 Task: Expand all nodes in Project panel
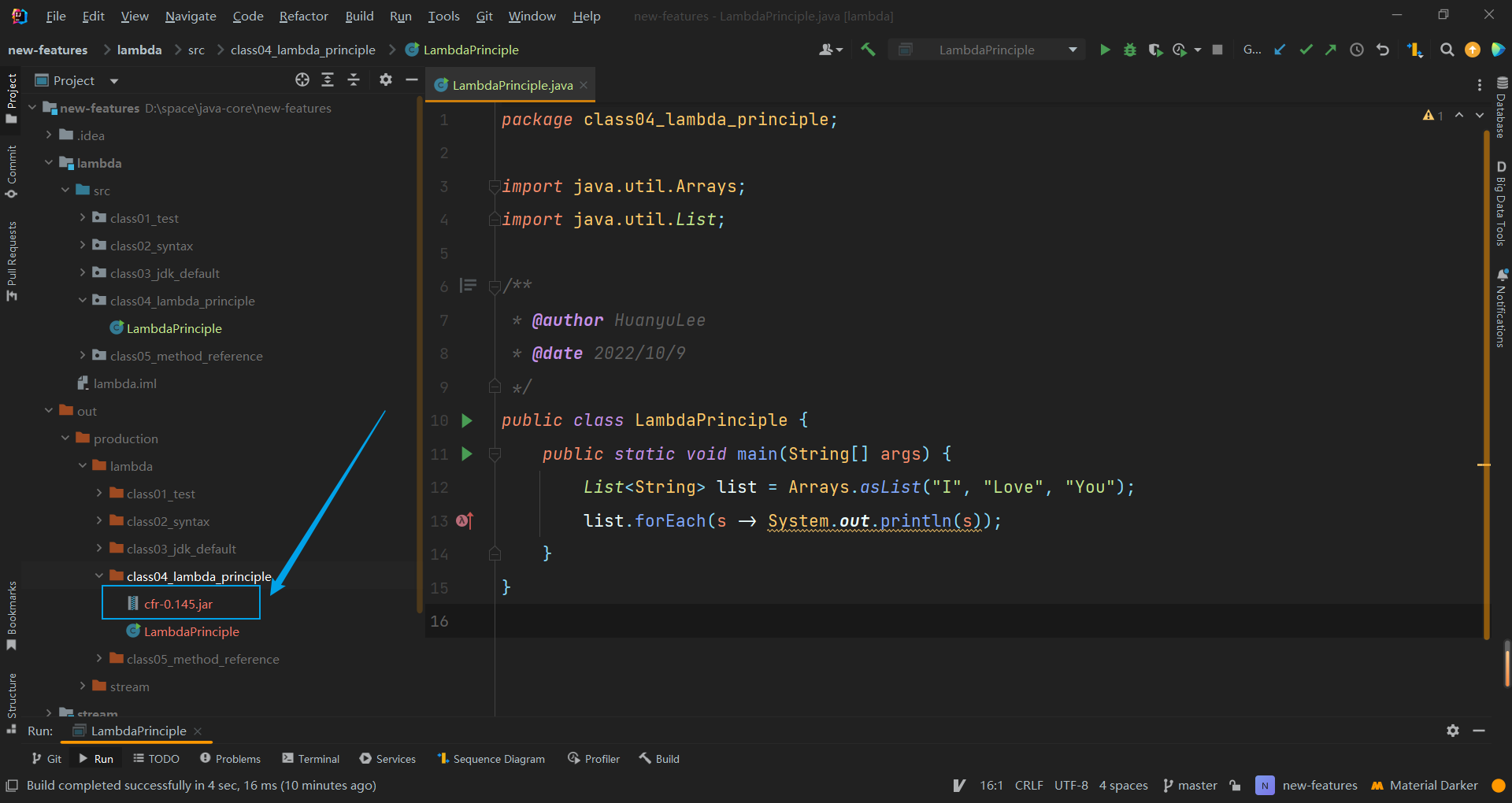pyautogui.click(x=328, y=80)
